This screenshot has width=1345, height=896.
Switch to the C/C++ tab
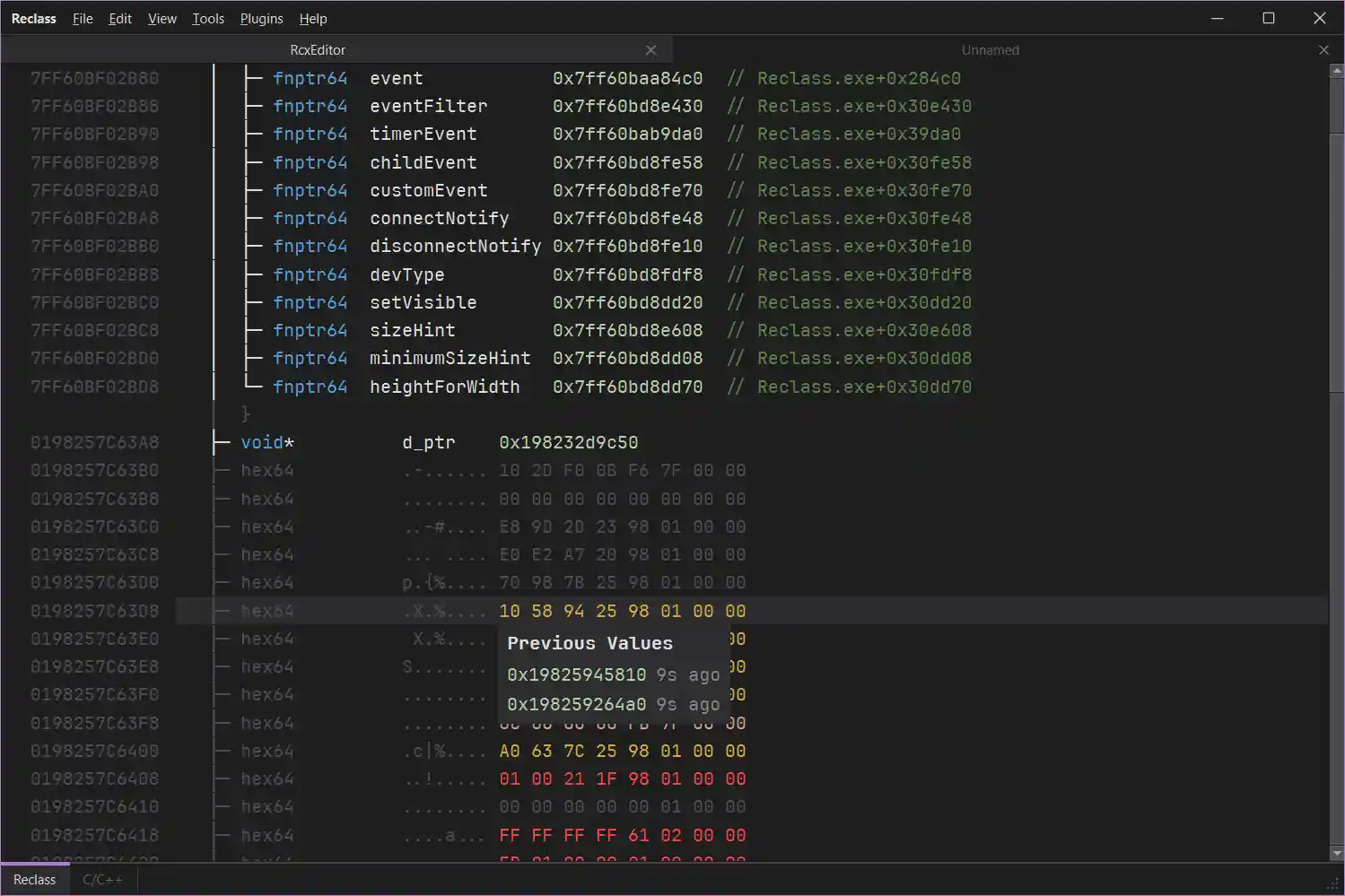[102, 879]
